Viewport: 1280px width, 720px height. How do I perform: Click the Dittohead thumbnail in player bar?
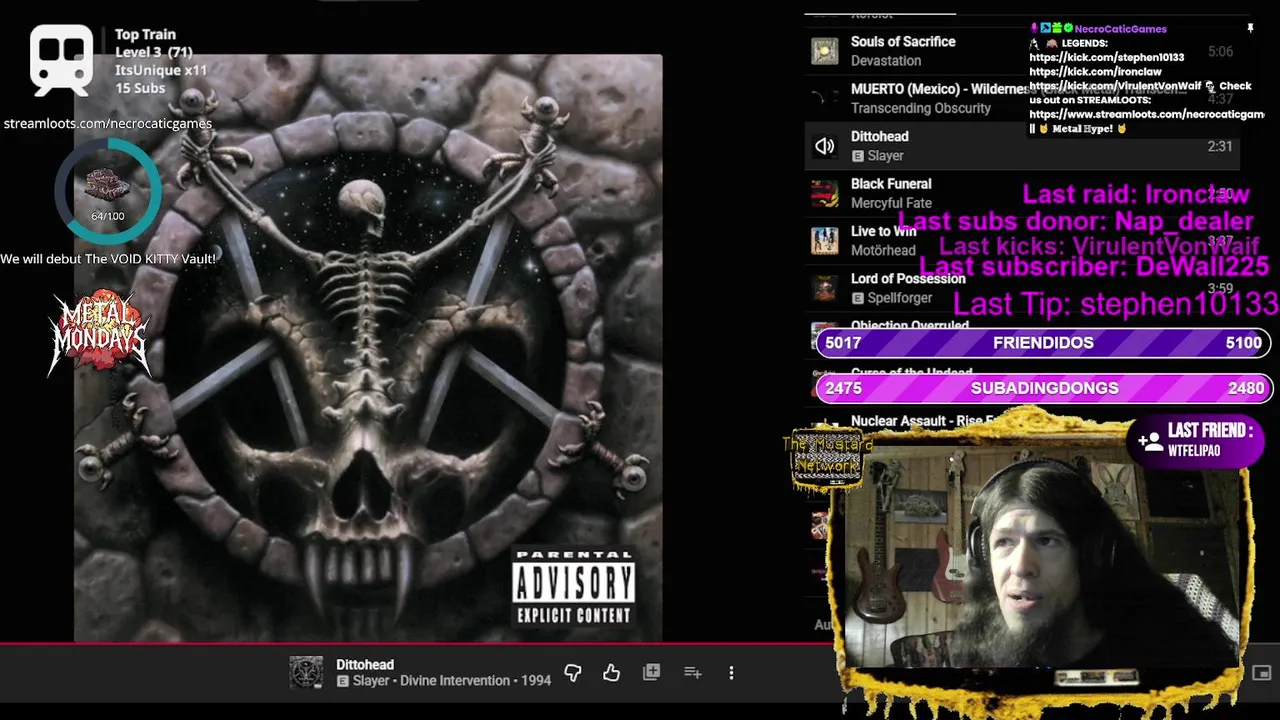point(306,673)
